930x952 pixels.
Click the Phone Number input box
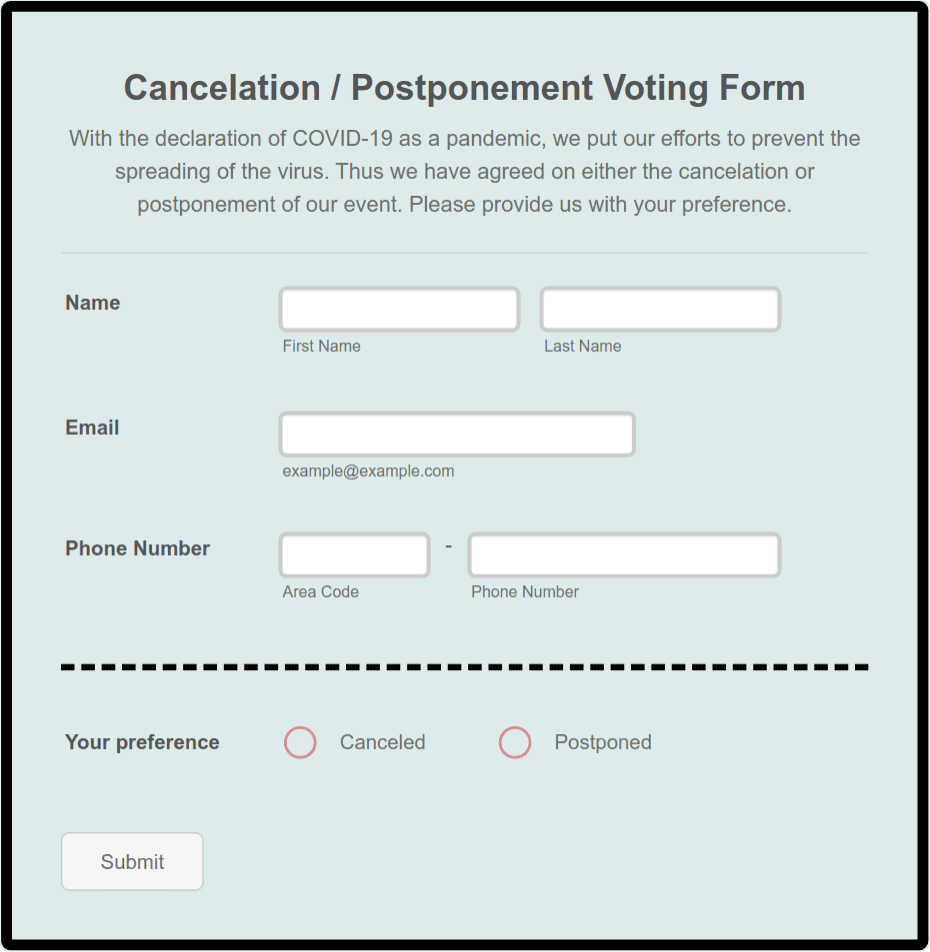click(623, 554)
